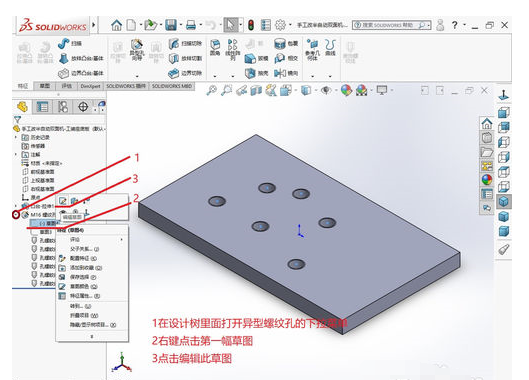Click the Print icon
Viewport: 529px width, 380px height.
pos(191,25)
